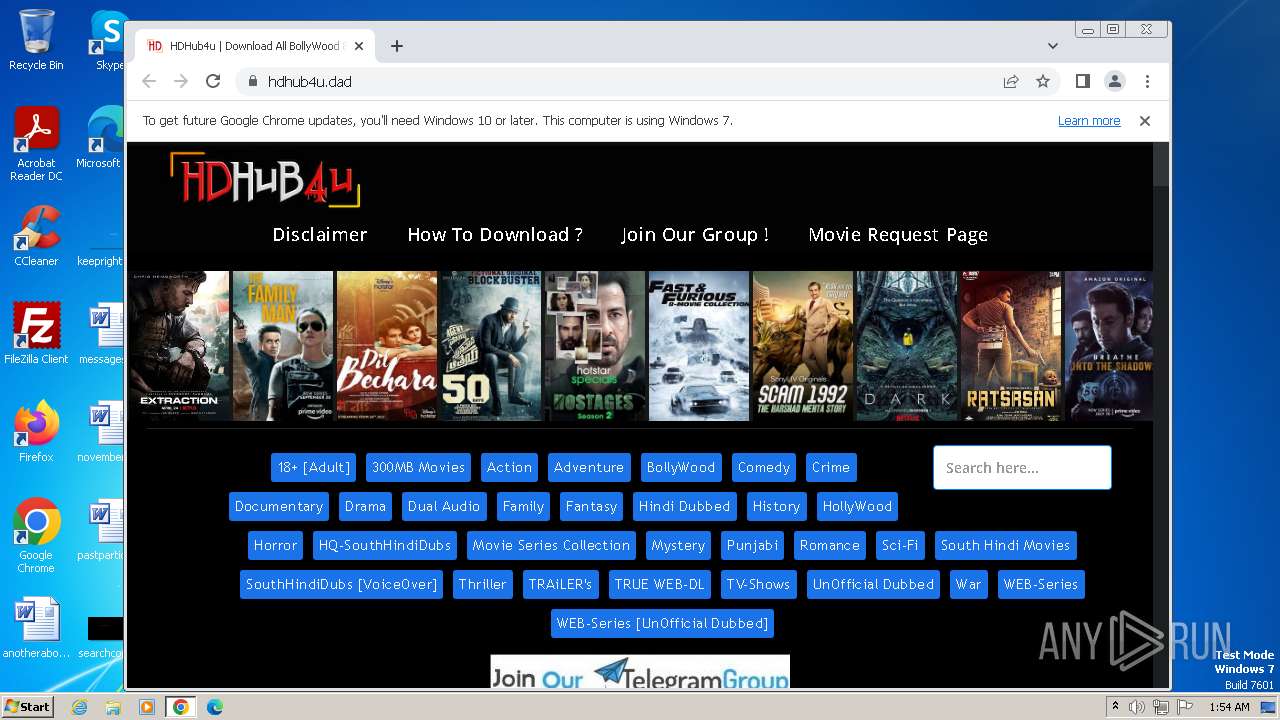Open the Google Chrome desktop icon
1280x720 pixels.
pyautogui.click(x=36, y=536)
